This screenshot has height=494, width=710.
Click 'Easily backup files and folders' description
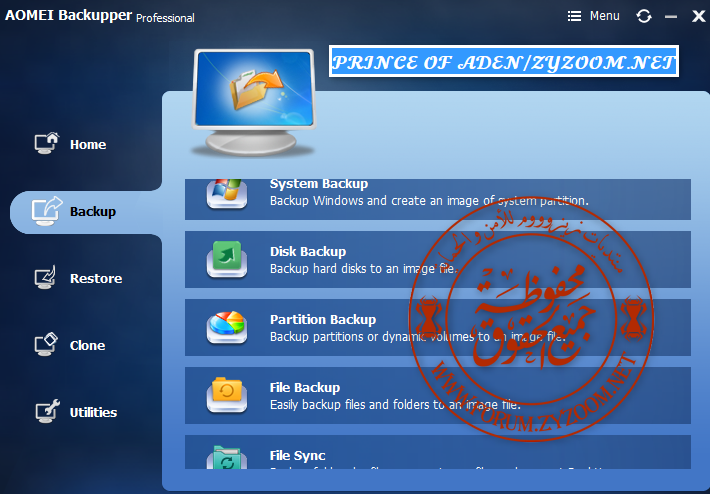(x=395, y=404)
